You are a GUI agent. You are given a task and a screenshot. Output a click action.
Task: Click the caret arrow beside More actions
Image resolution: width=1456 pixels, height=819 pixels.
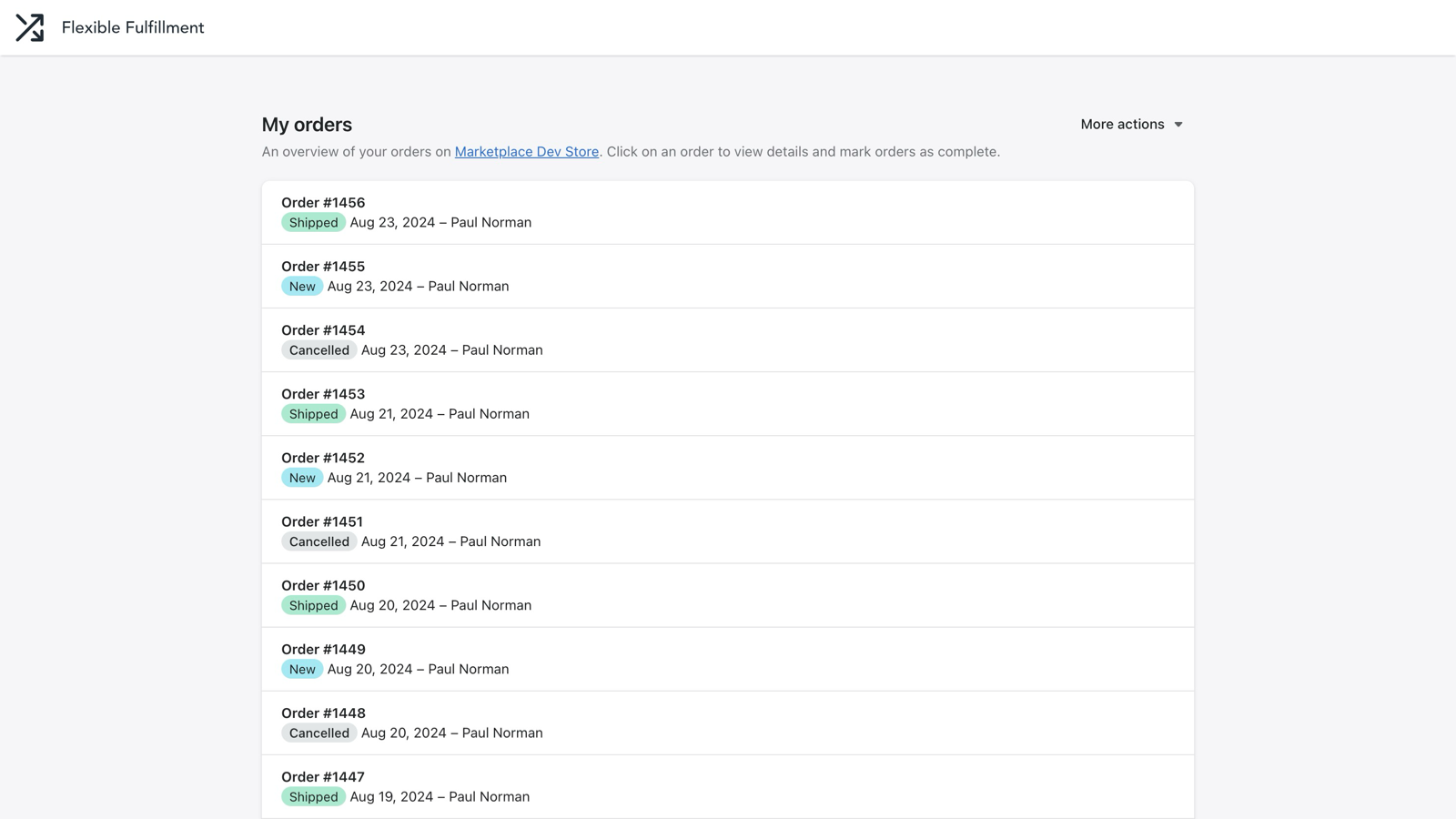(1178, 125)
